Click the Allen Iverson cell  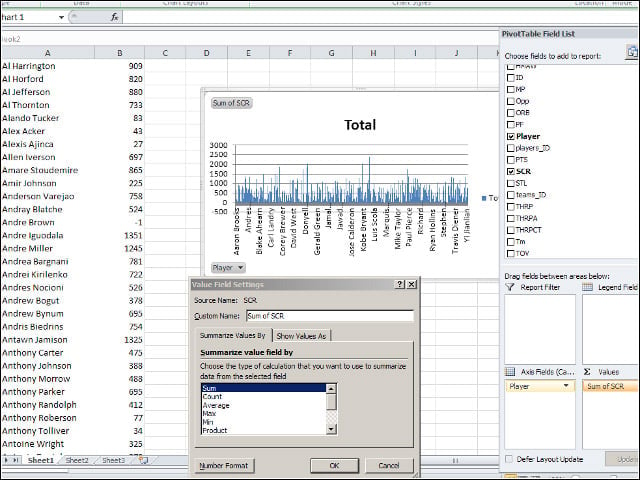point(48,157)
